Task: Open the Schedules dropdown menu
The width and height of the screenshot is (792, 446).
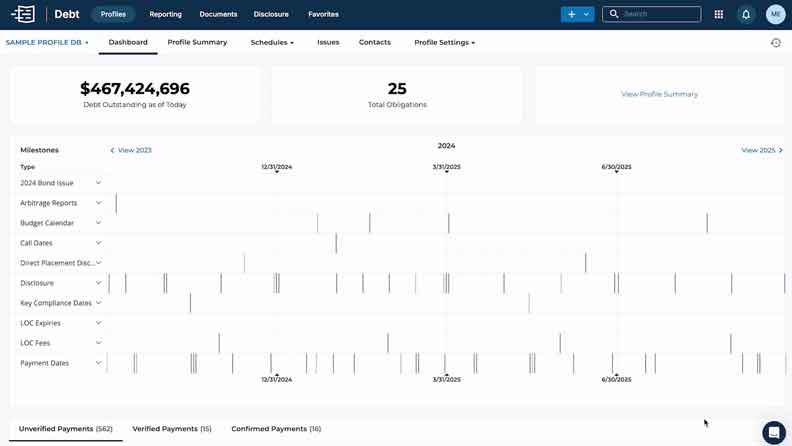Action: 272,43
